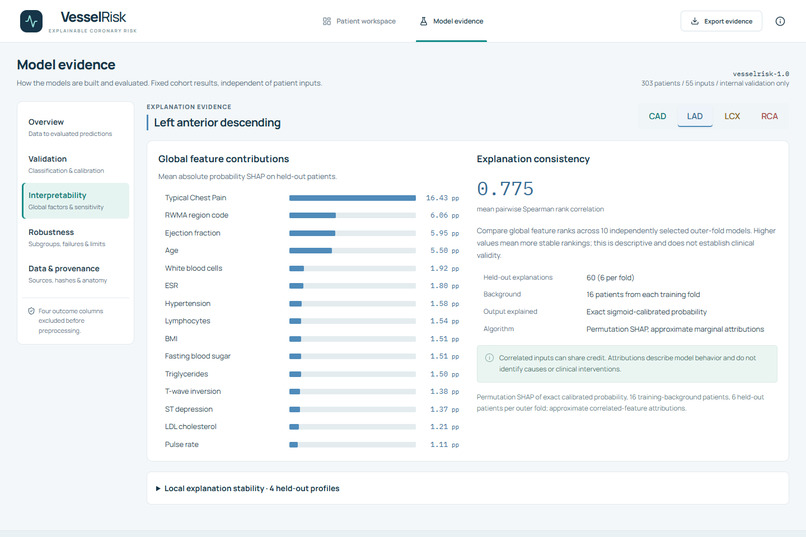Click the '1.11 pp' value
The image size is (806, 537).
(x=444, y=445)
